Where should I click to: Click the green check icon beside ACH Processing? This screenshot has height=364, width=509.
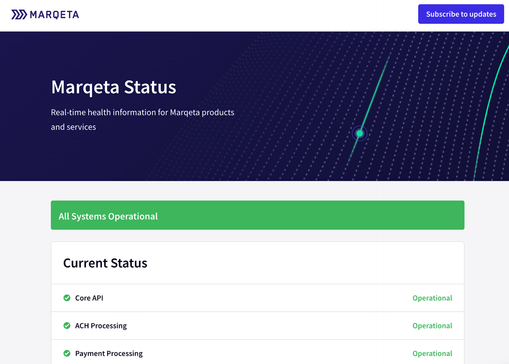(x=67, y=325)
